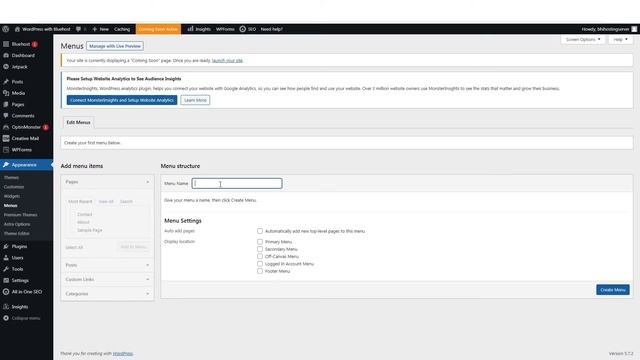
Task: Click the Collapse menu arrow icon
Action: point(6,318)
